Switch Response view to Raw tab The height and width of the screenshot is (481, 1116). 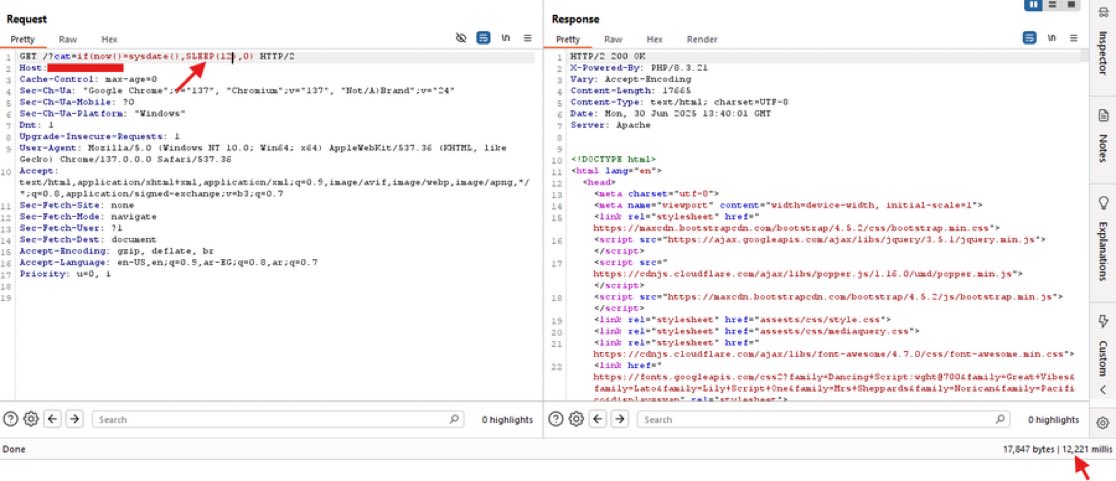[x=613, y=39]
